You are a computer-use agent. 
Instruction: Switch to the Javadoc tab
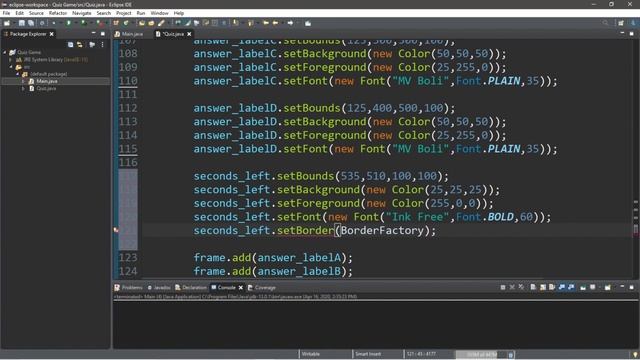click(x=159, y=287)
